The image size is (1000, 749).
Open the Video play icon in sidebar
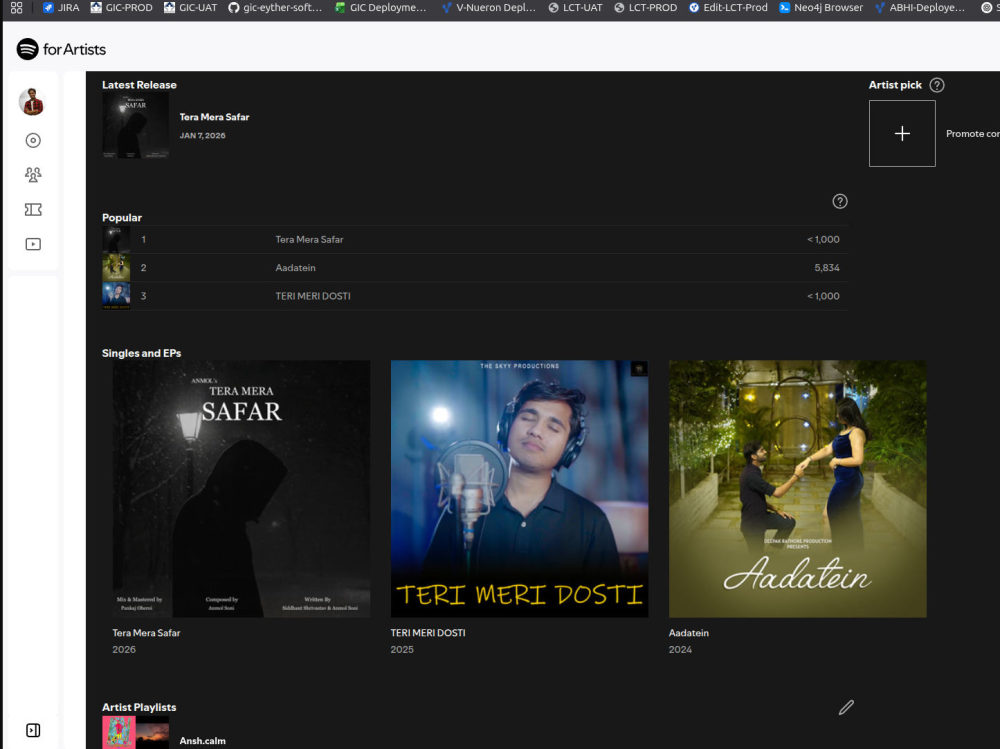tap(33, 244)
